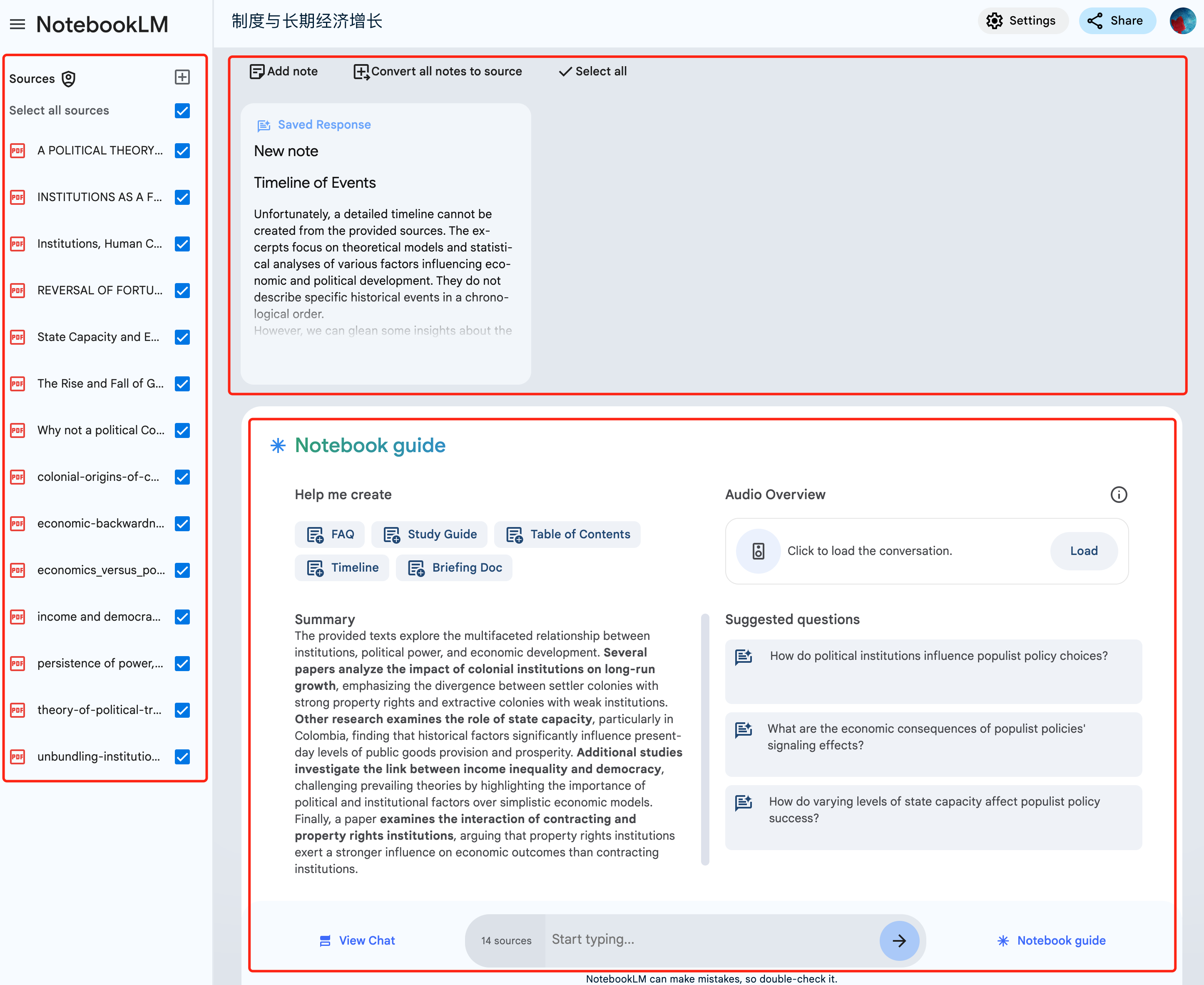
Task: Open the New note saved response card
Action: pos(386,244)
